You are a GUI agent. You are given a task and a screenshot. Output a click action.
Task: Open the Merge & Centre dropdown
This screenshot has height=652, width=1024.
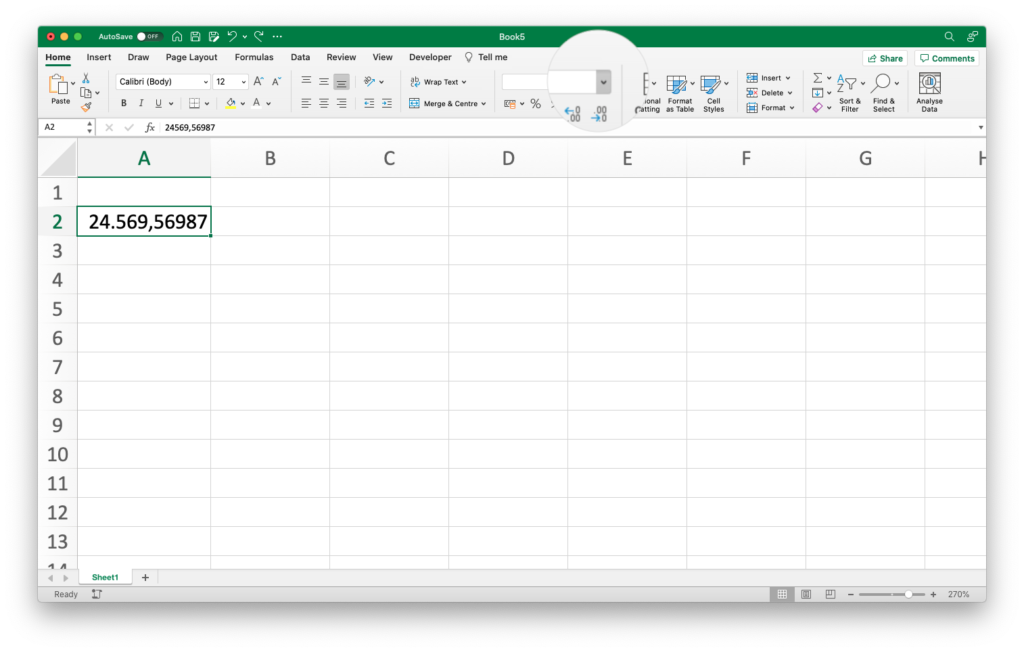point(484,103)
